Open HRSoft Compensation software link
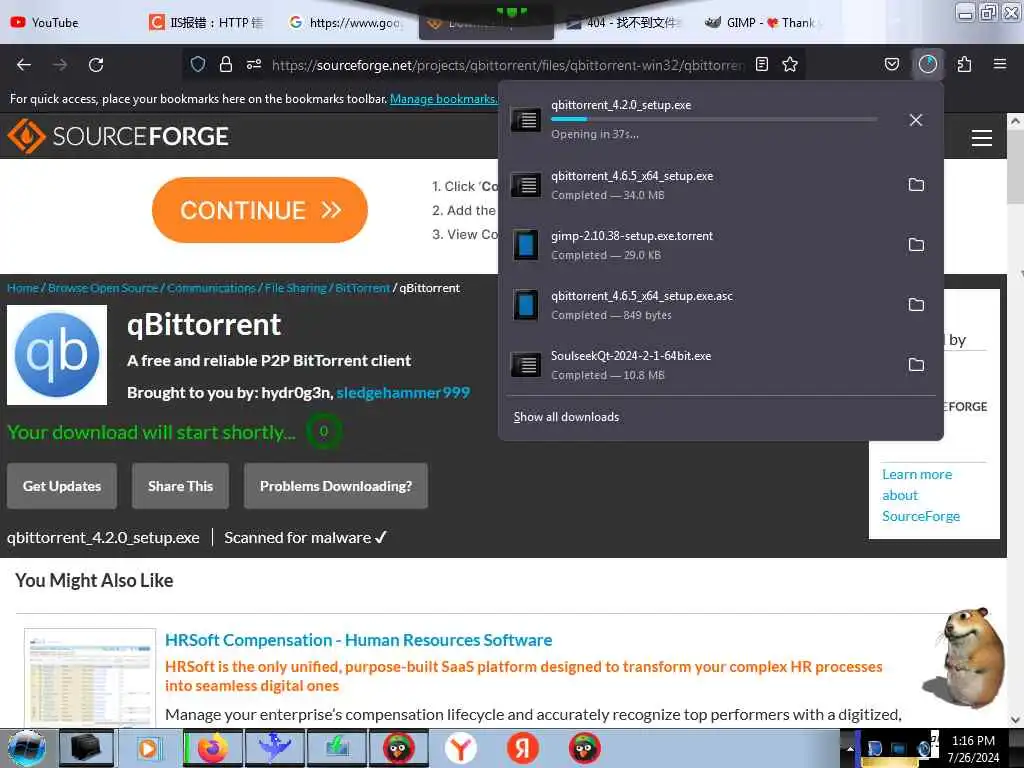This screenshot has height=768, width=1024. point(359,640)
